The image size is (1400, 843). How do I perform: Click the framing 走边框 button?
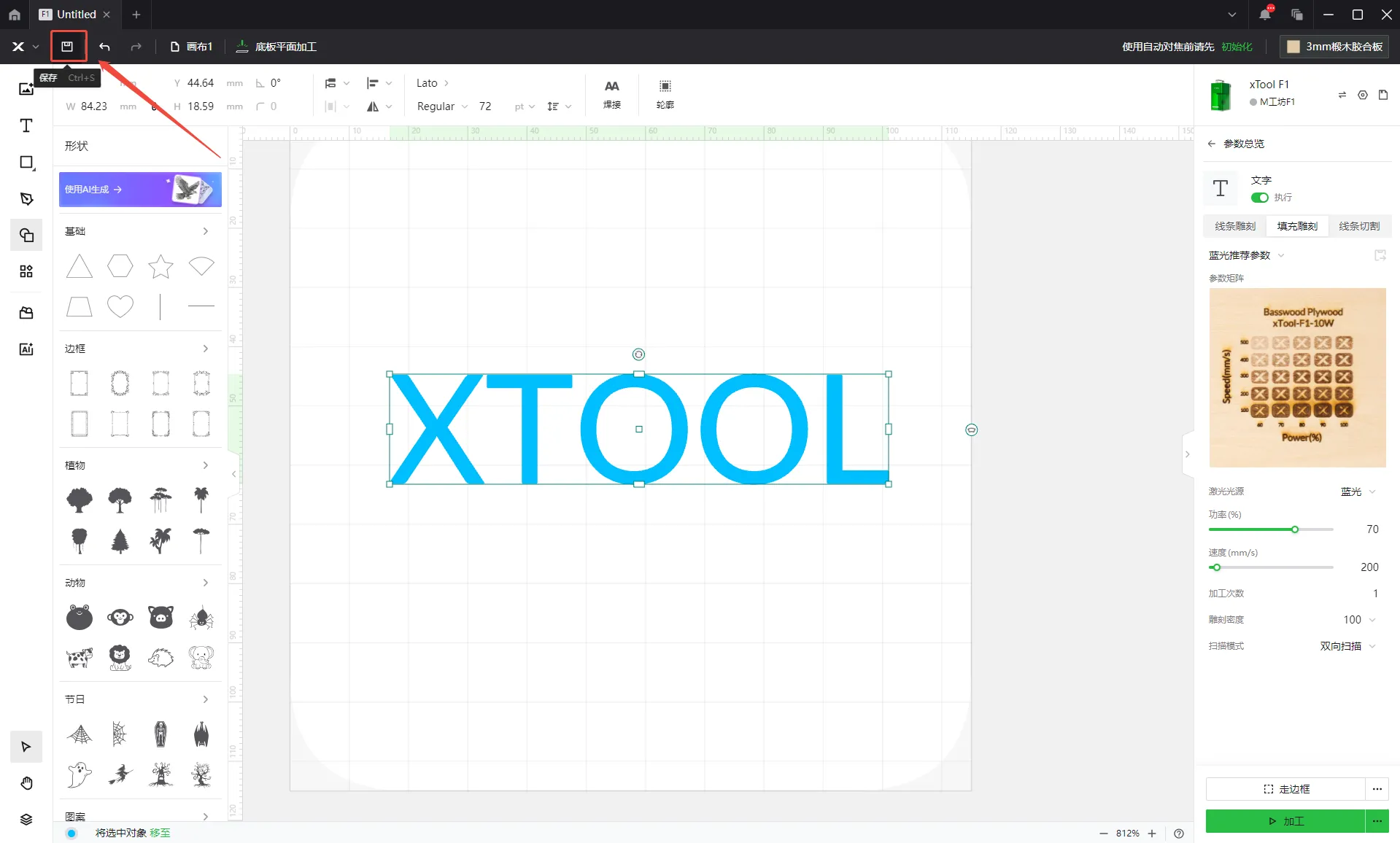point(1285,789)
